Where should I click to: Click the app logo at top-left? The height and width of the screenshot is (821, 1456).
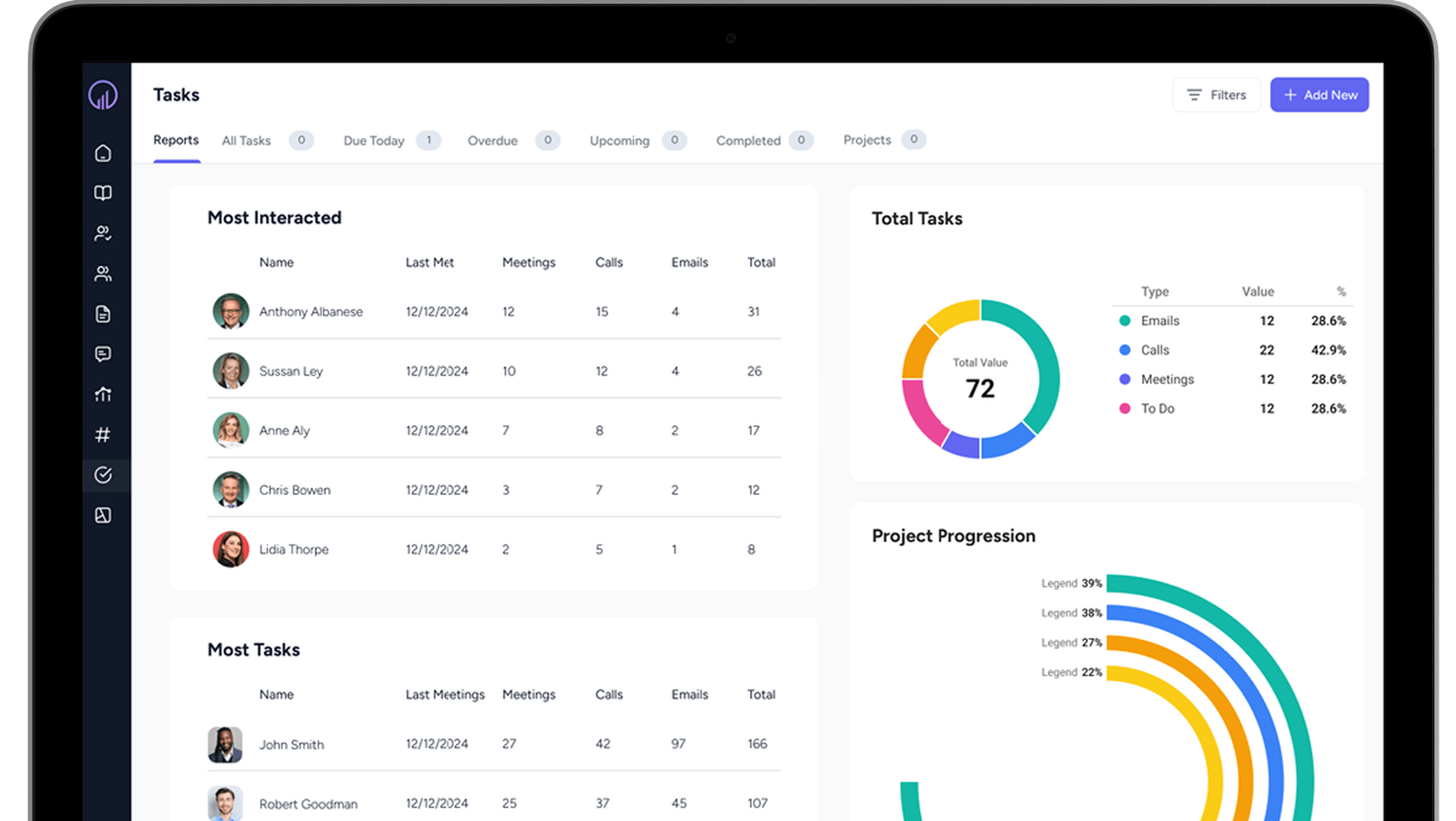(x=103, y=95)
